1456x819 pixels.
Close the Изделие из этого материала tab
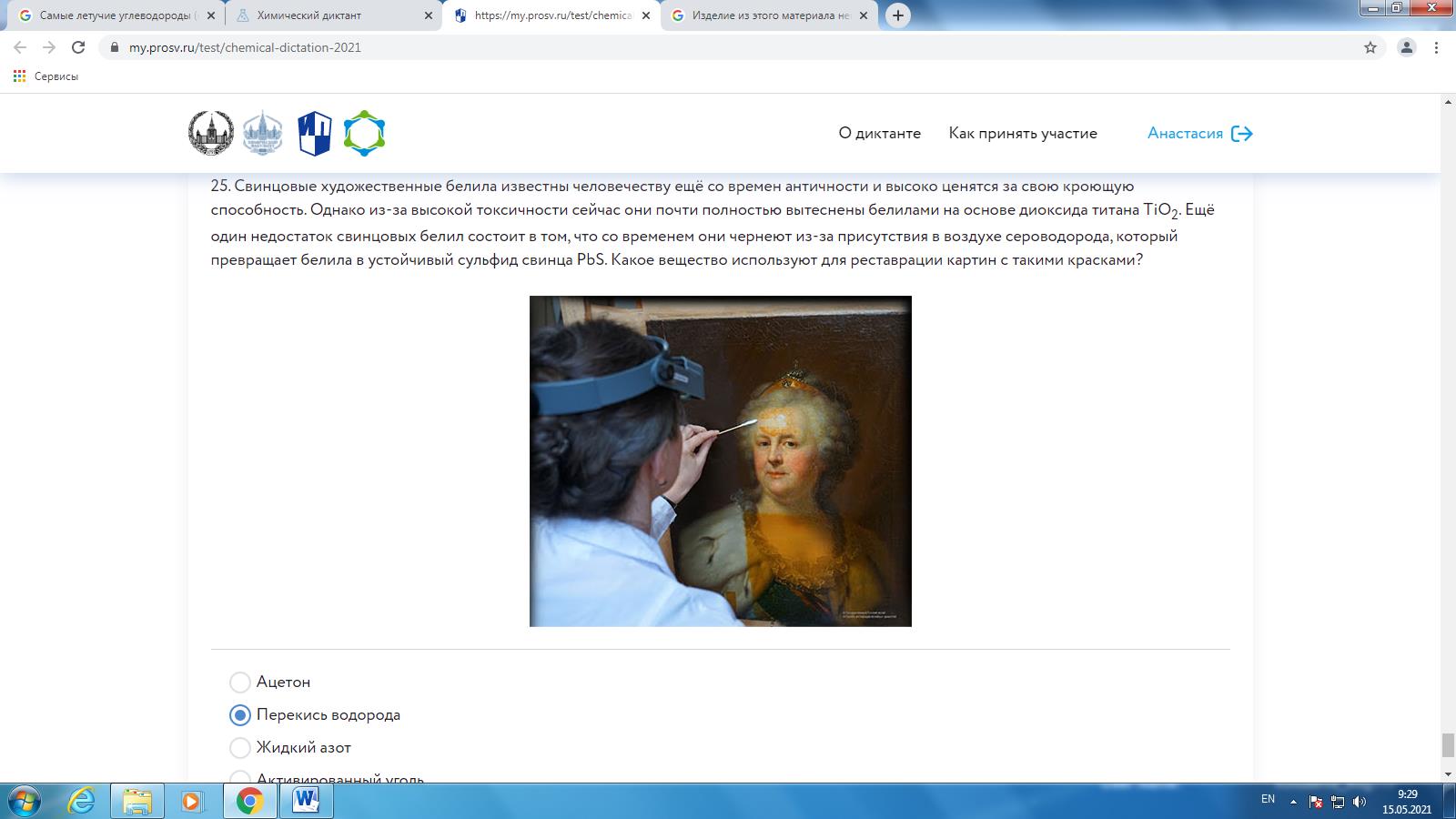[864, 15]
